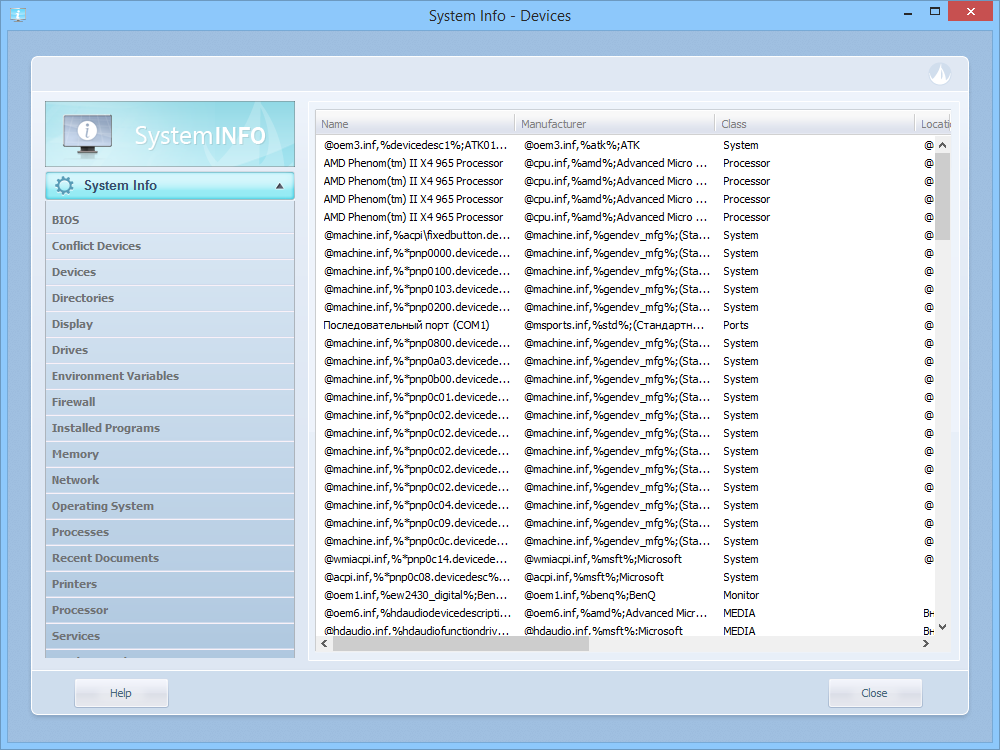The height and width of the screenshot is (750, 1000).
Task: Sort by the Class column header
Action: pyautogui.click(x=814, y=124)
